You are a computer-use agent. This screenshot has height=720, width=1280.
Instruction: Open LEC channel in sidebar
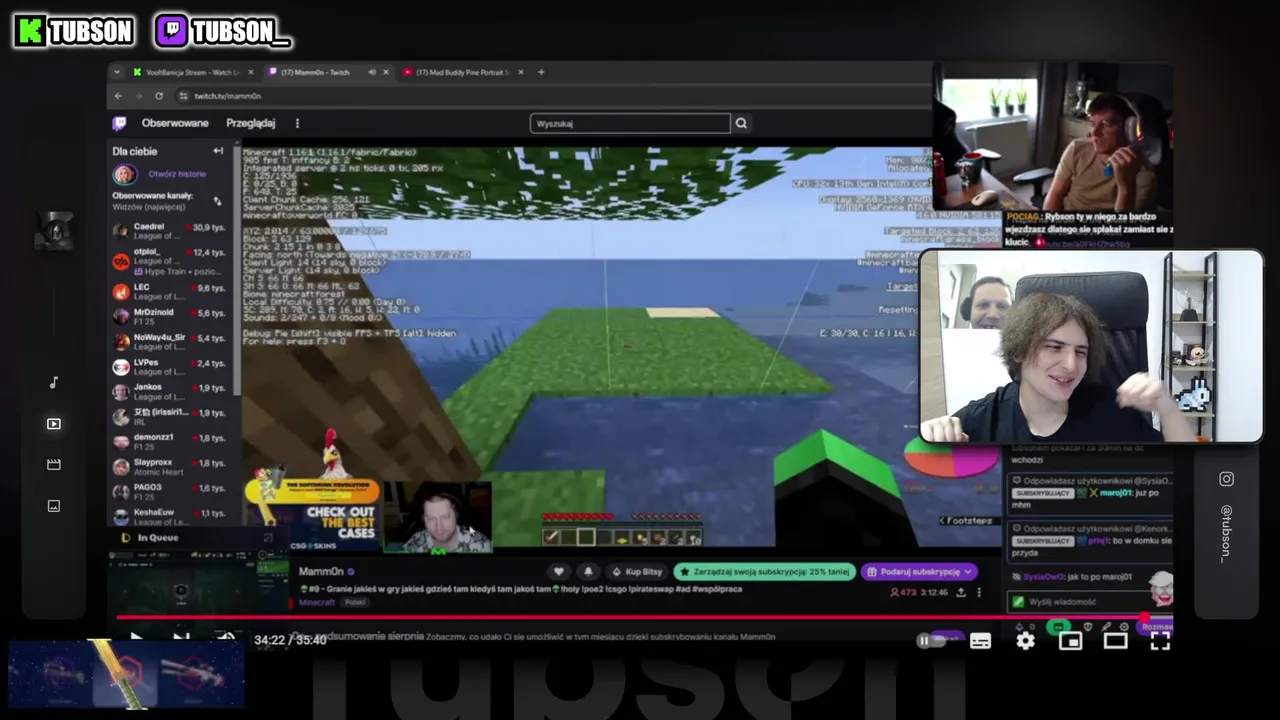point(170,292)
